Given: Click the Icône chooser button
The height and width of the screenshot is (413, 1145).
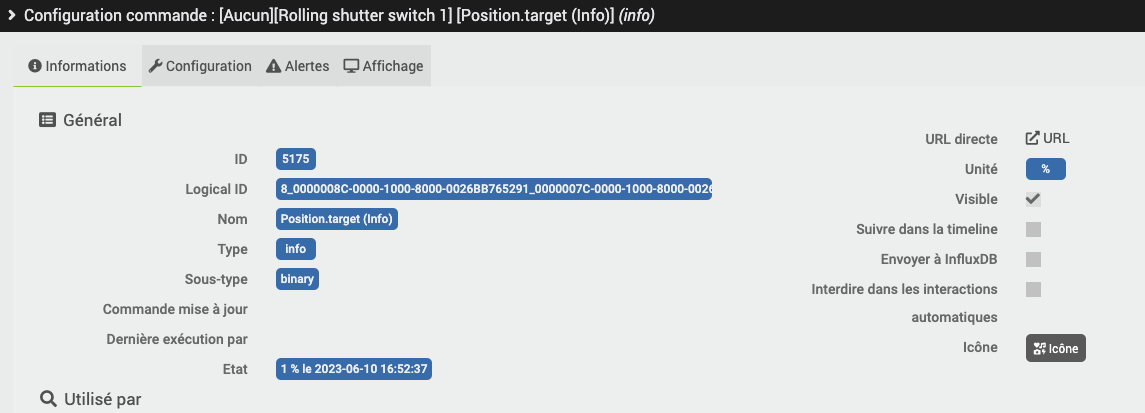Looking at the screenshot, I should [x=1056, y=348].
